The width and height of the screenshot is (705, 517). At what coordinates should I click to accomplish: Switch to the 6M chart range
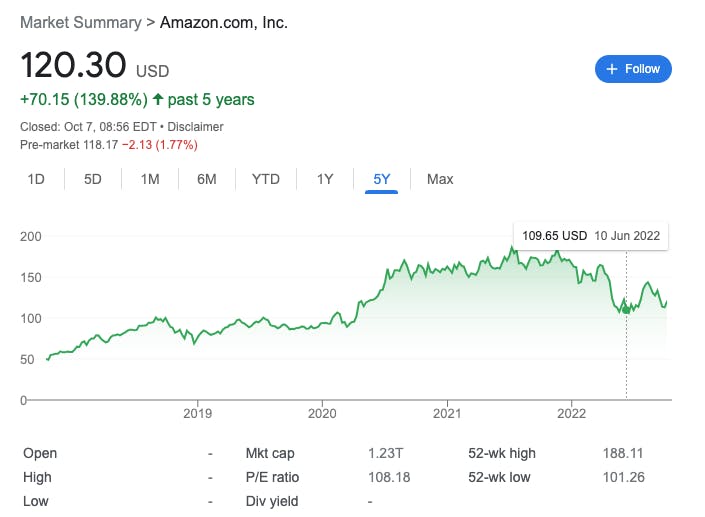pyautogui.click(x=207, y=179)
